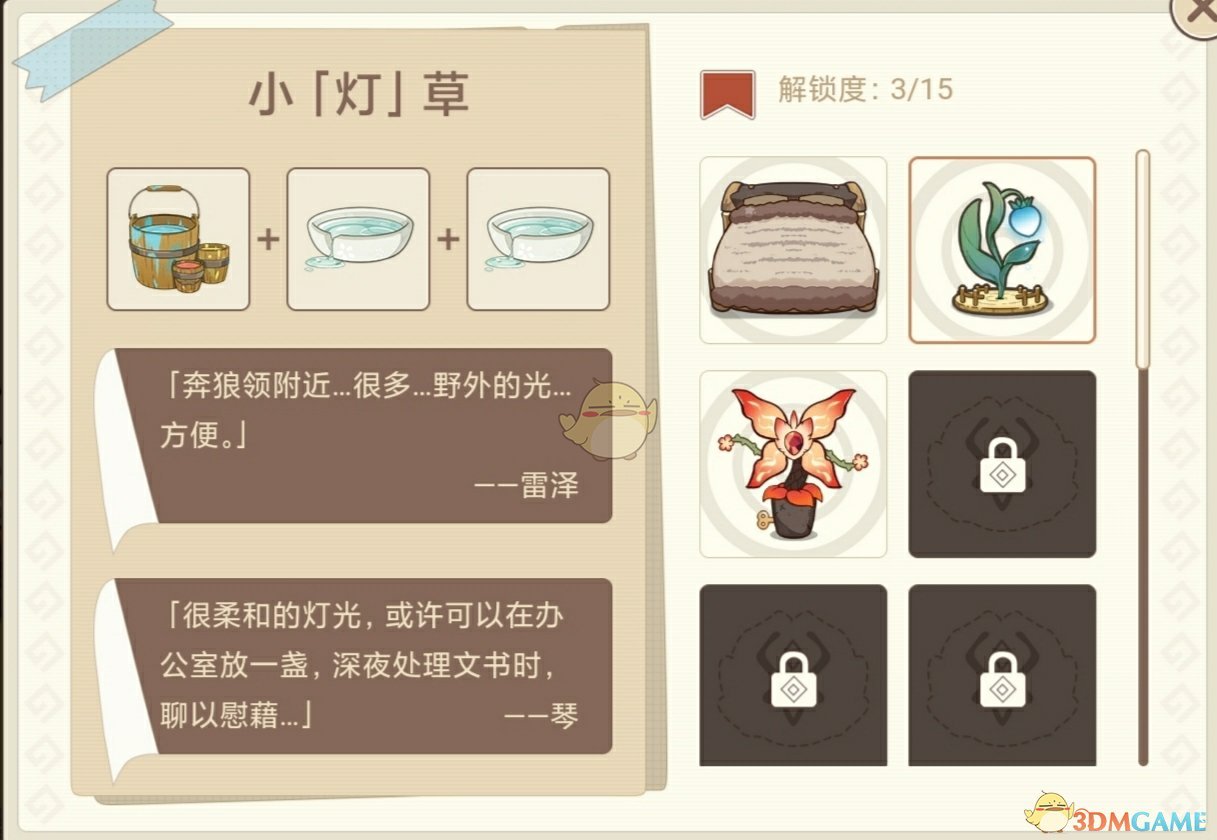Click the 解锁度 3/15 progress label
The width and height of the screenshot is (1217, 840).
click(865, 89)
